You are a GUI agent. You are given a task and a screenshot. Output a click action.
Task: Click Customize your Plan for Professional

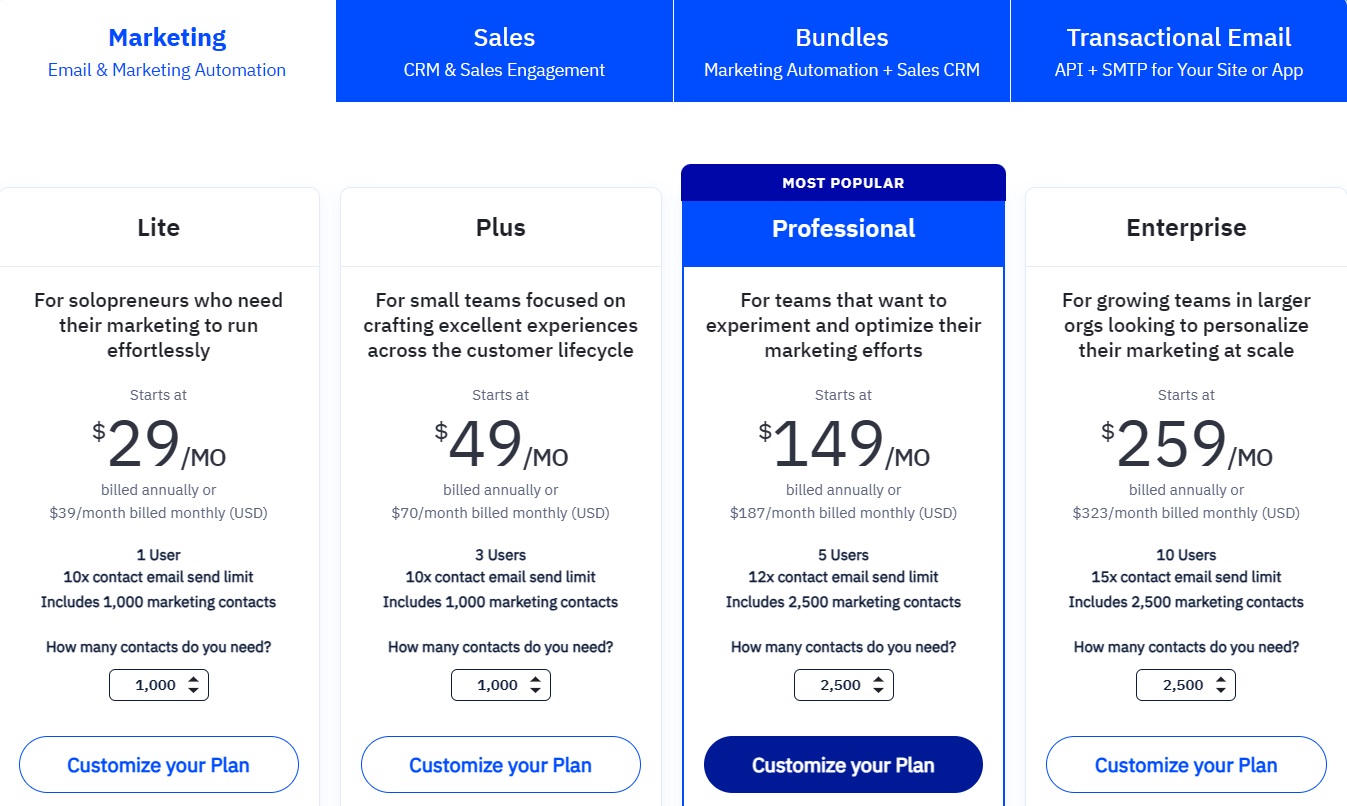click(x=844, y=765)
